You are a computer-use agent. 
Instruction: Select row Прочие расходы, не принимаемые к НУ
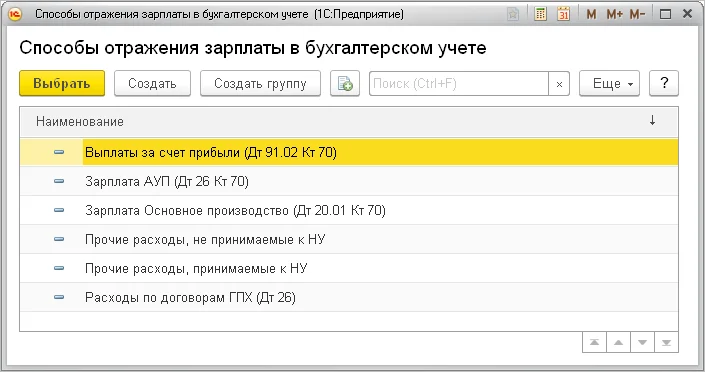tap(349, 239)
